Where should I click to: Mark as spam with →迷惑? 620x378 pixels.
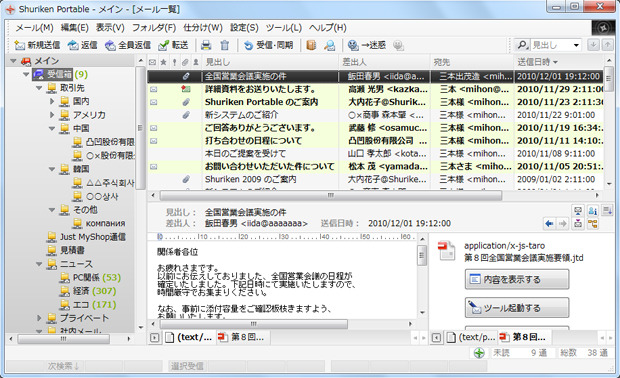pos(367,45)
